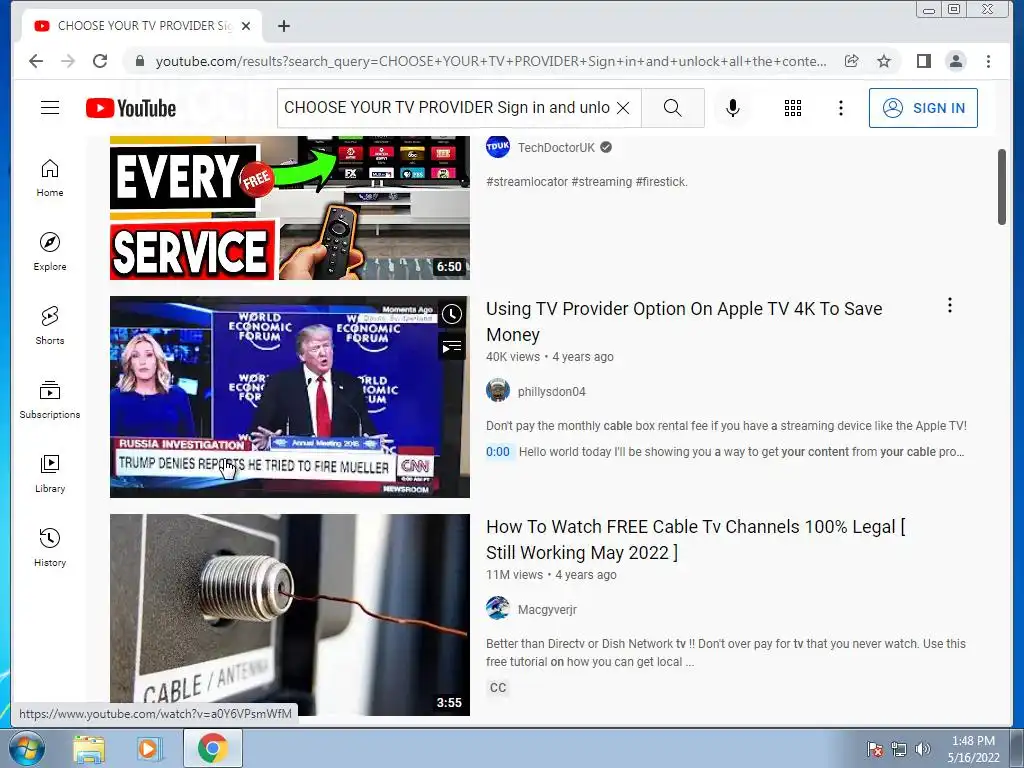1024x768 pixels.
Task: Open the EVERY FREE SERVICE video thumbnail
Action: click(289, 208)
